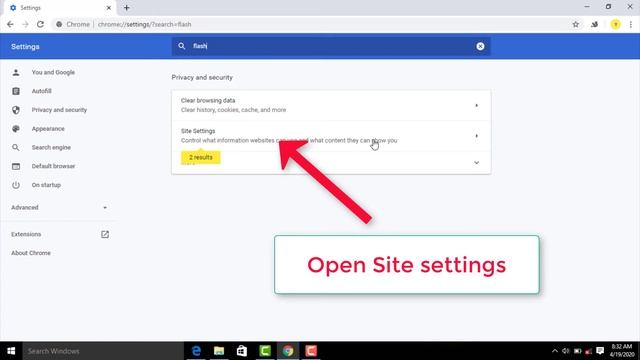Open Chrome three-dot menu
This screenshot has height=360, width=640.
pos(631,24)
